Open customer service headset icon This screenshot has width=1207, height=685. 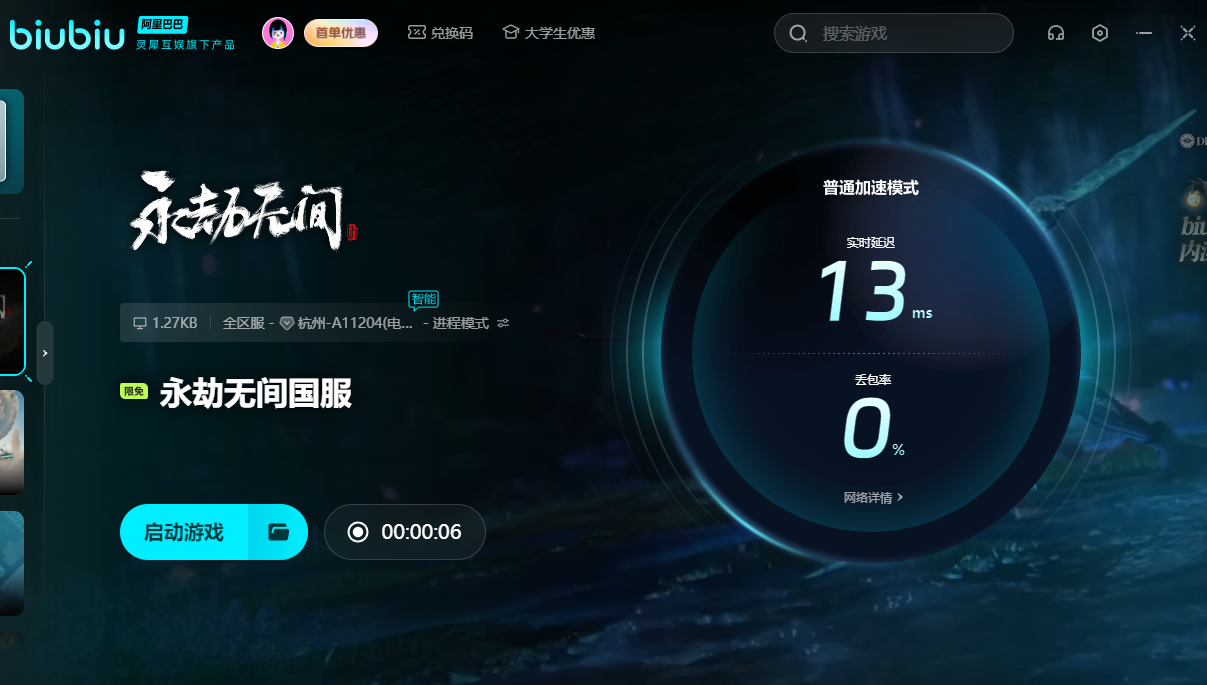coord(1055,33)
